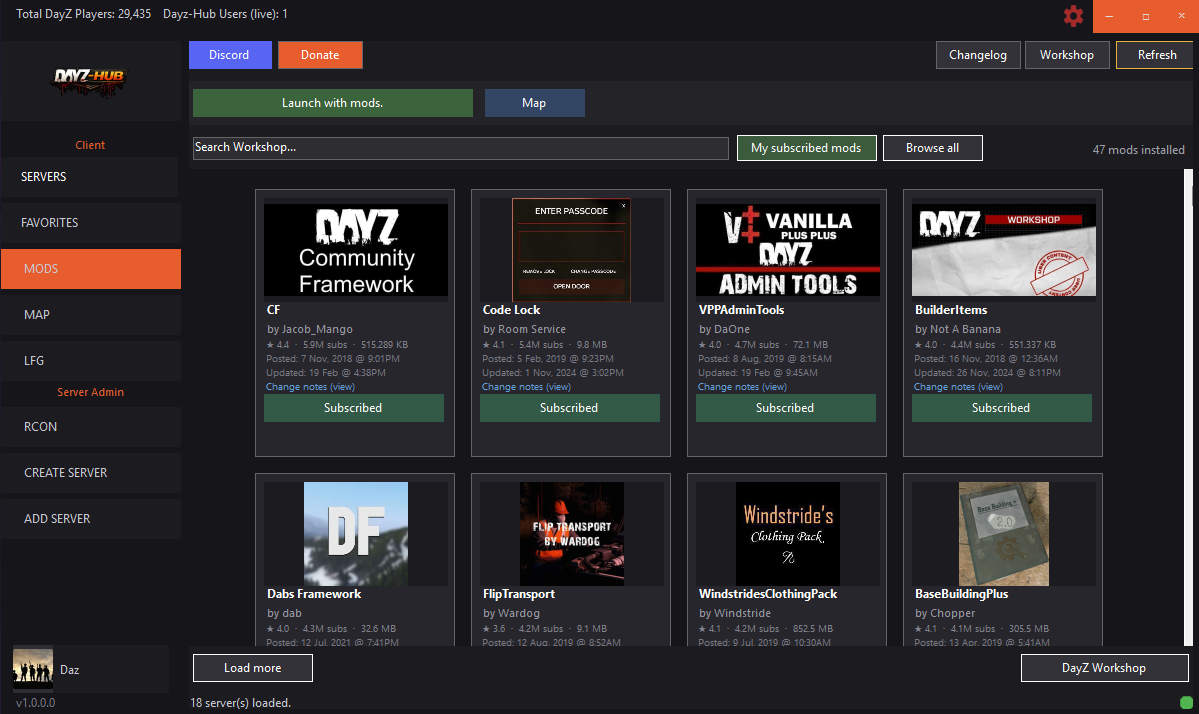Load more workshop mods
Screen dimensions: 1199x714
[x=252, y=667]
